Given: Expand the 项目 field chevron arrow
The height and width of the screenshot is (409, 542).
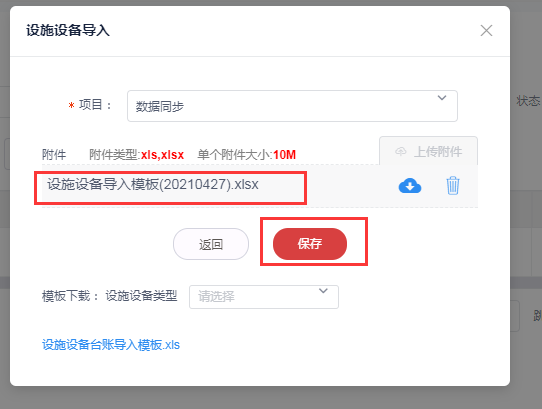Looking at the screenshot, I should pos(442,98).
